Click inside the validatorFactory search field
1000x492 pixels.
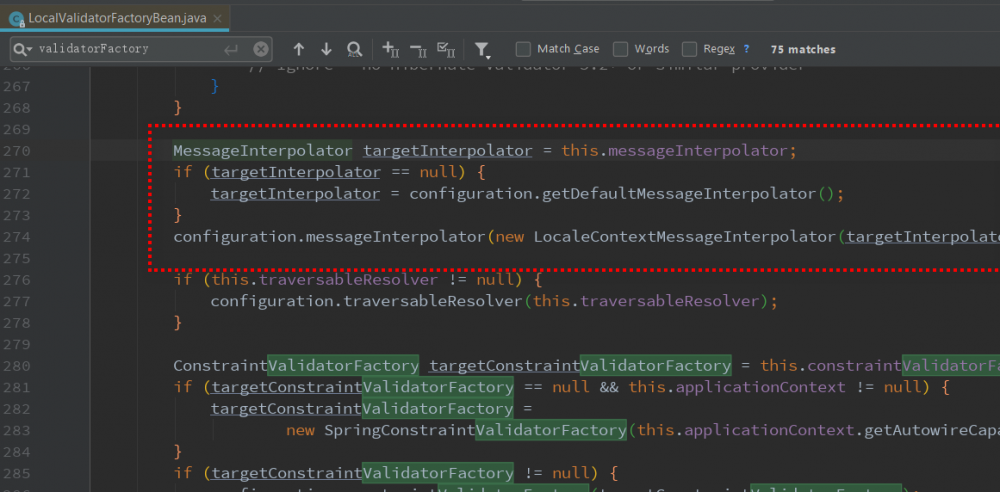120,49
